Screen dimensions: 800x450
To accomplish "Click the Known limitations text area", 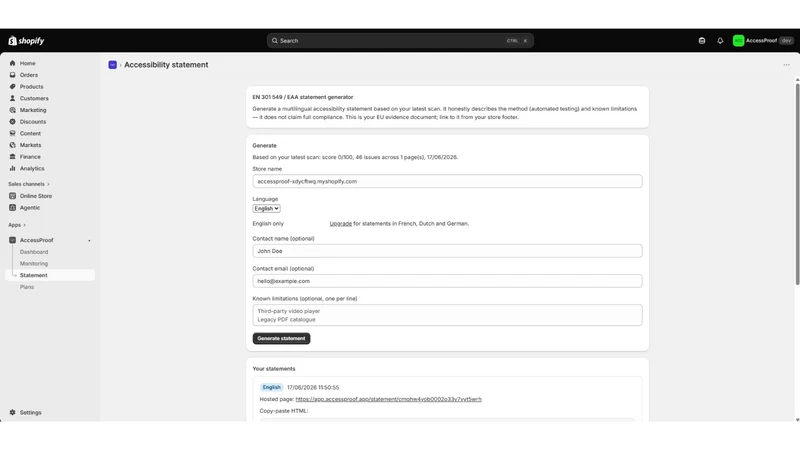I will point(447,315).
